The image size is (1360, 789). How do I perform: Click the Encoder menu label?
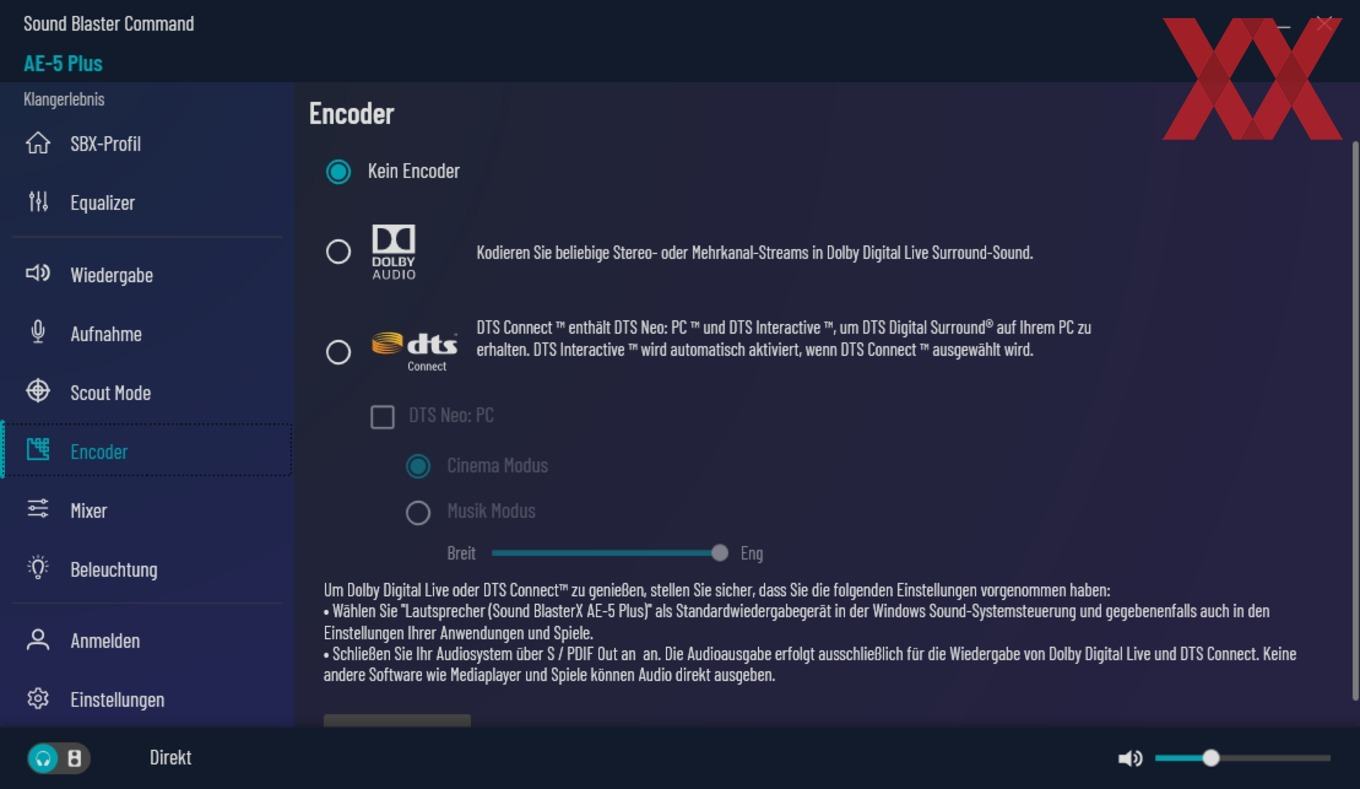pyautogui.click(x=99, y=452)
